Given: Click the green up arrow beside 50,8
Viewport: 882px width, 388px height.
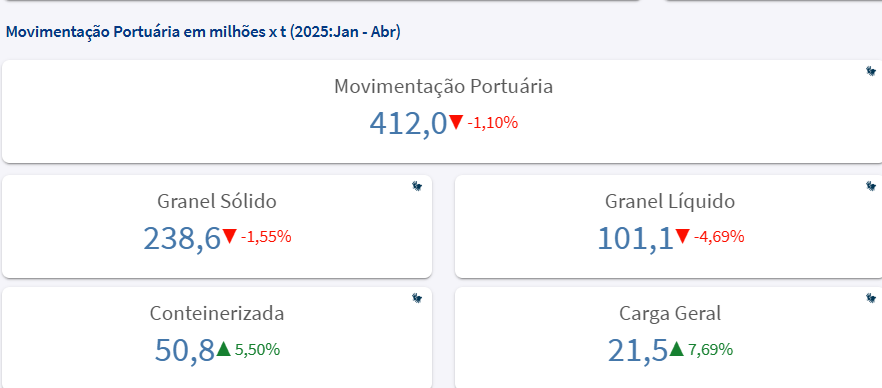Looking at the screenshot, I should tap(224, 349).
